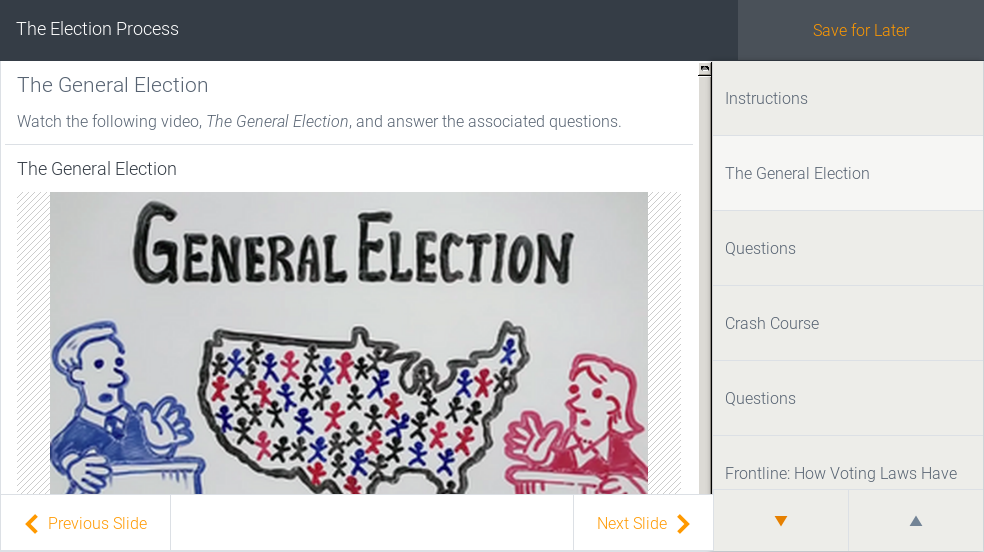The height and width of the screenshot is (552, 984).
Task: Click the large The General Election slide heading
Action: 113,85
